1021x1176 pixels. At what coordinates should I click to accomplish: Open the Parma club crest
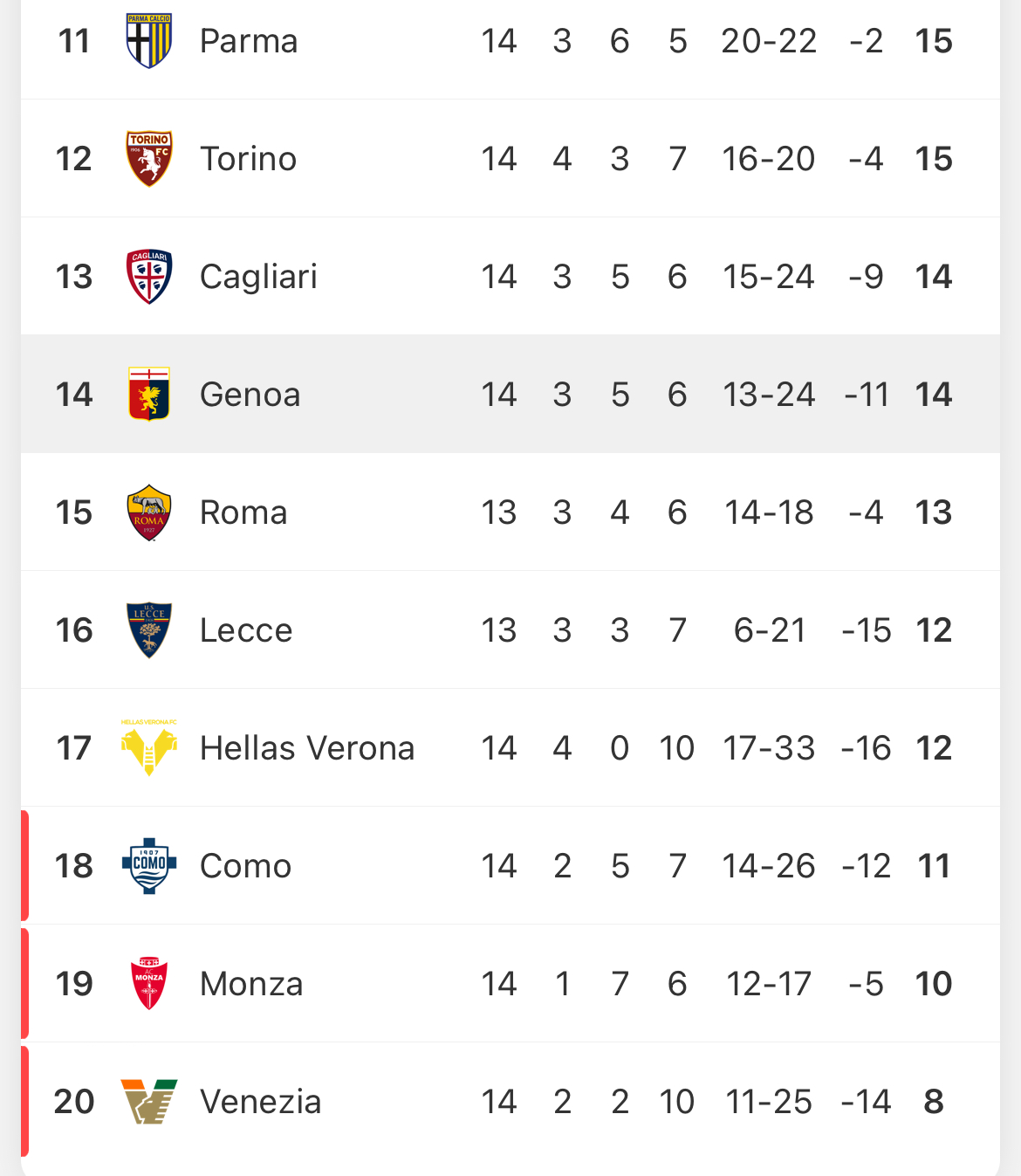coord(149,41)
